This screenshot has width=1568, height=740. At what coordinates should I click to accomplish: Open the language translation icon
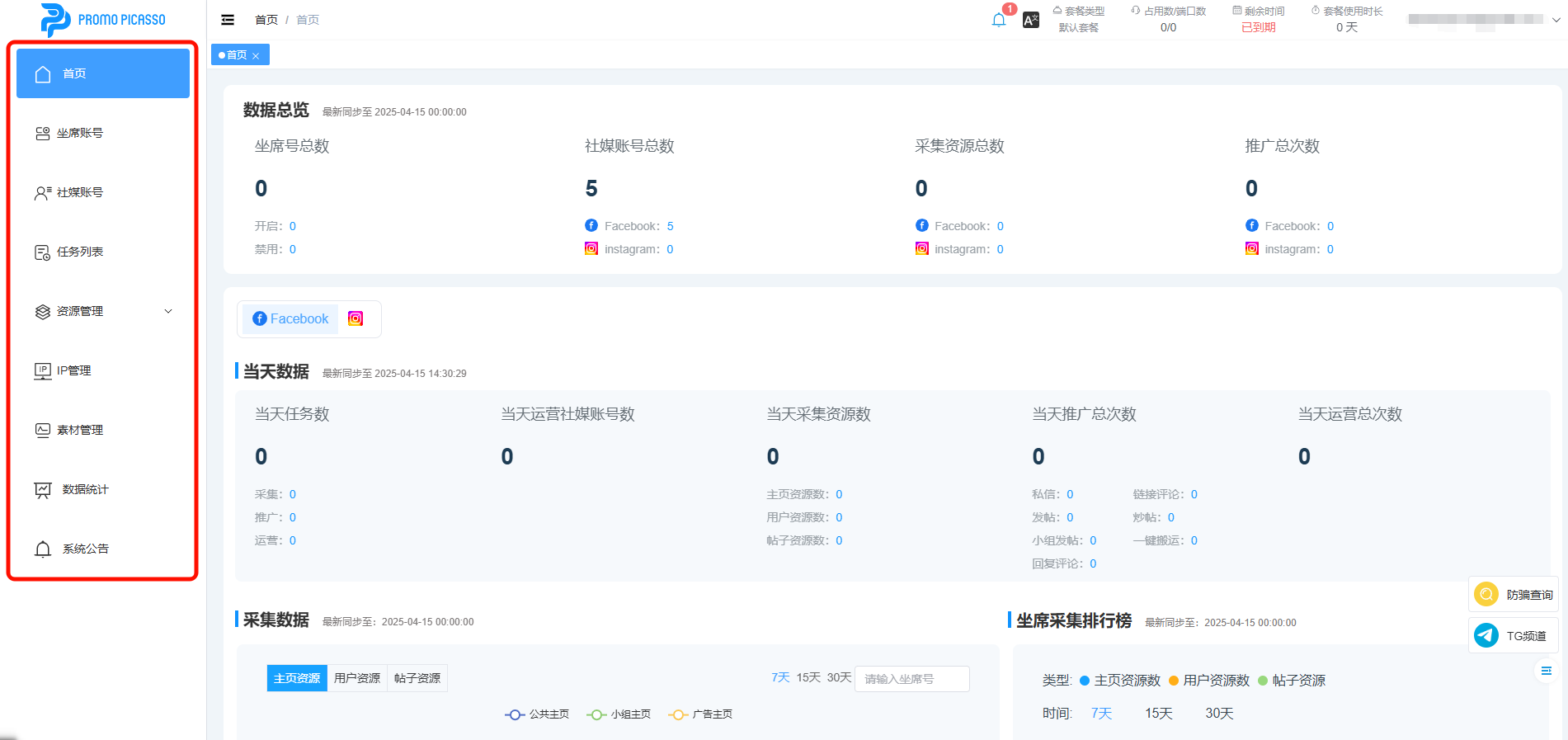click(x=1031, y=21)
